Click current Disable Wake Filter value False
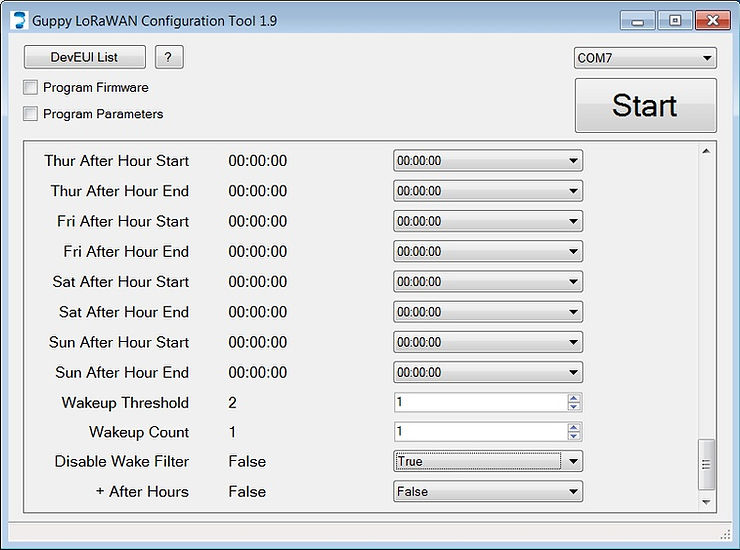 tap(247, 461)
